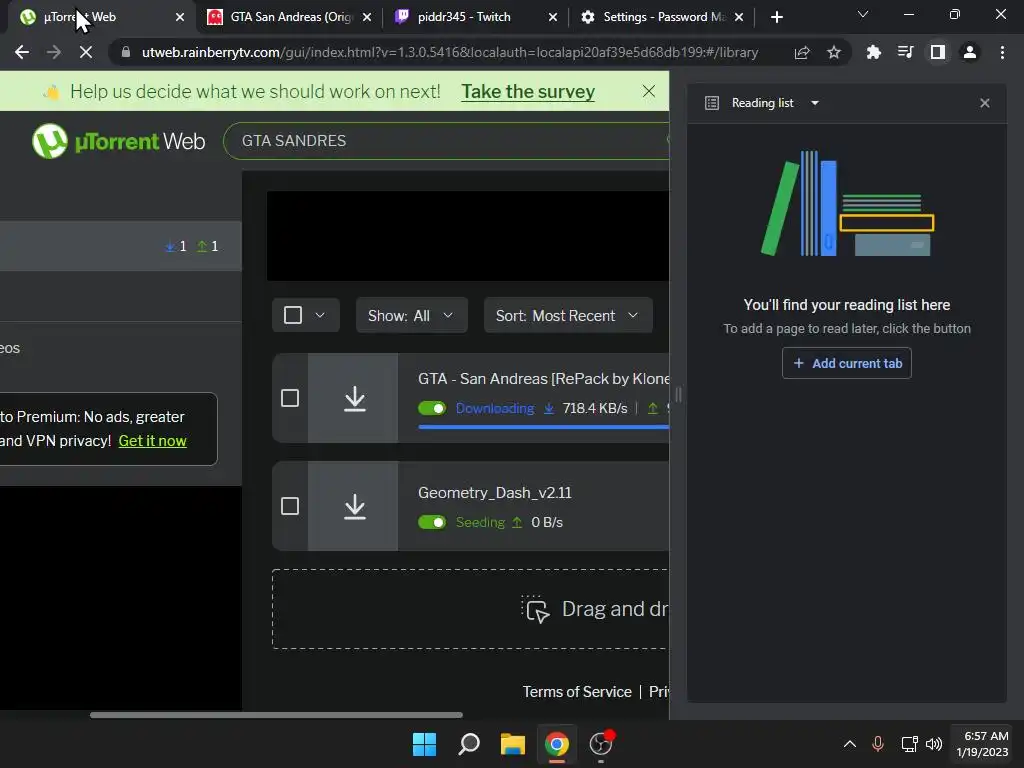The width and height of the screenshot is (1024, 768).
Task: Open the taskbar Search icon
Action: pyautogui.click(x=469, y=744)
